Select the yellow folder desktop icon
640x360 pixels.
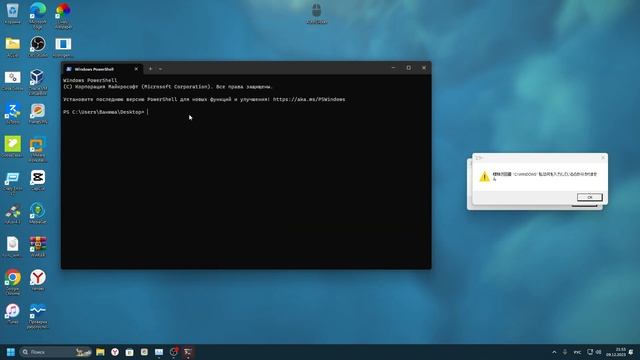(13, 46)
